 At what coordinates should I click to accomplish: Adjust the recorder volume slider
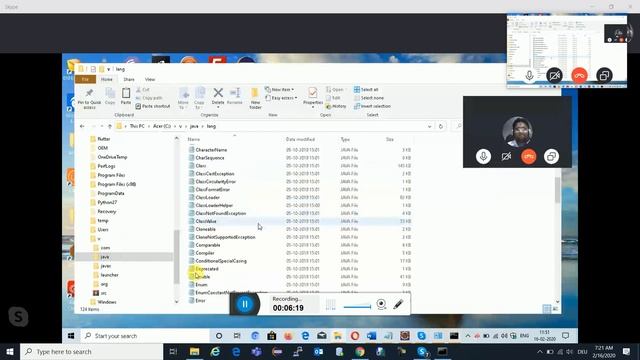(x=357, y=307)
